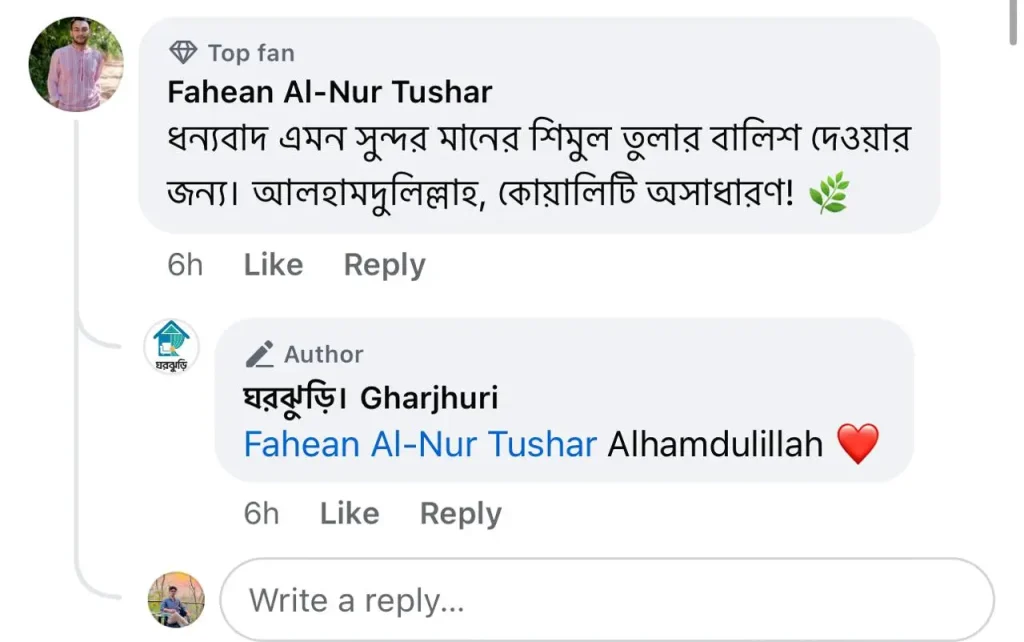Click the Top fan diamond badge icon
1024x642 pixels.
coord(183,52)
